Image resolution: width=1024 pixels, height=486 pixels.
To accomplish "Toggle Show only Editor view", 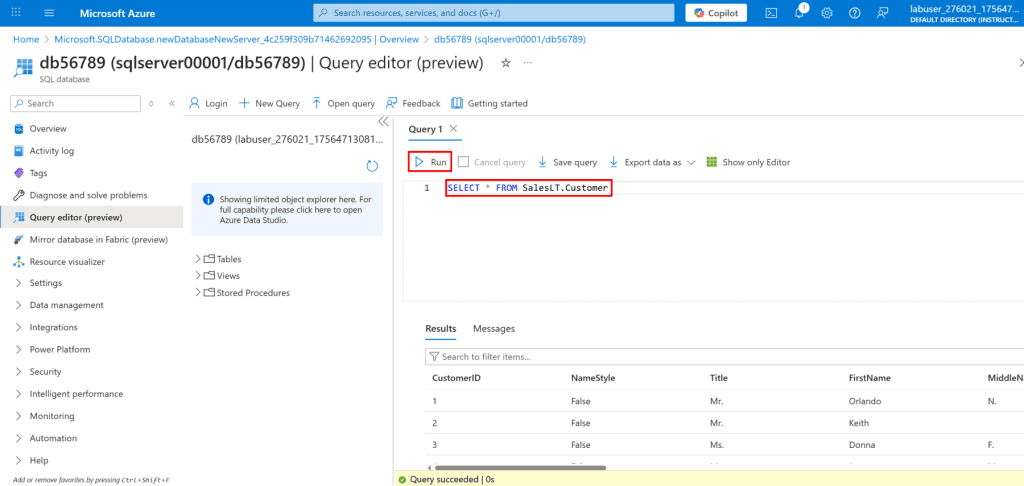I will point(748,162).
